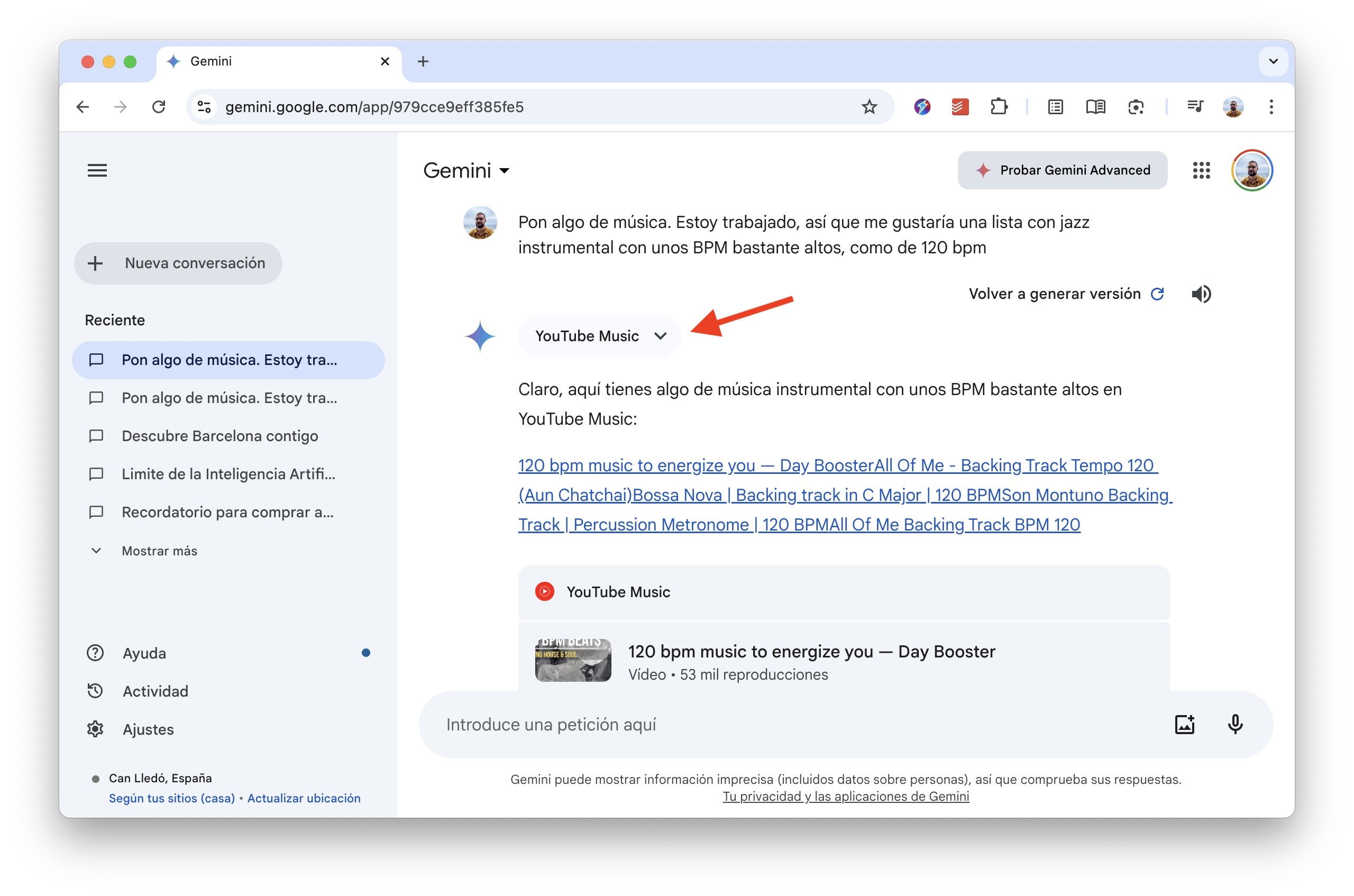Click the browser back arrow
Viewport: 1354px width, 896px height.
click(x=83, y=107)
